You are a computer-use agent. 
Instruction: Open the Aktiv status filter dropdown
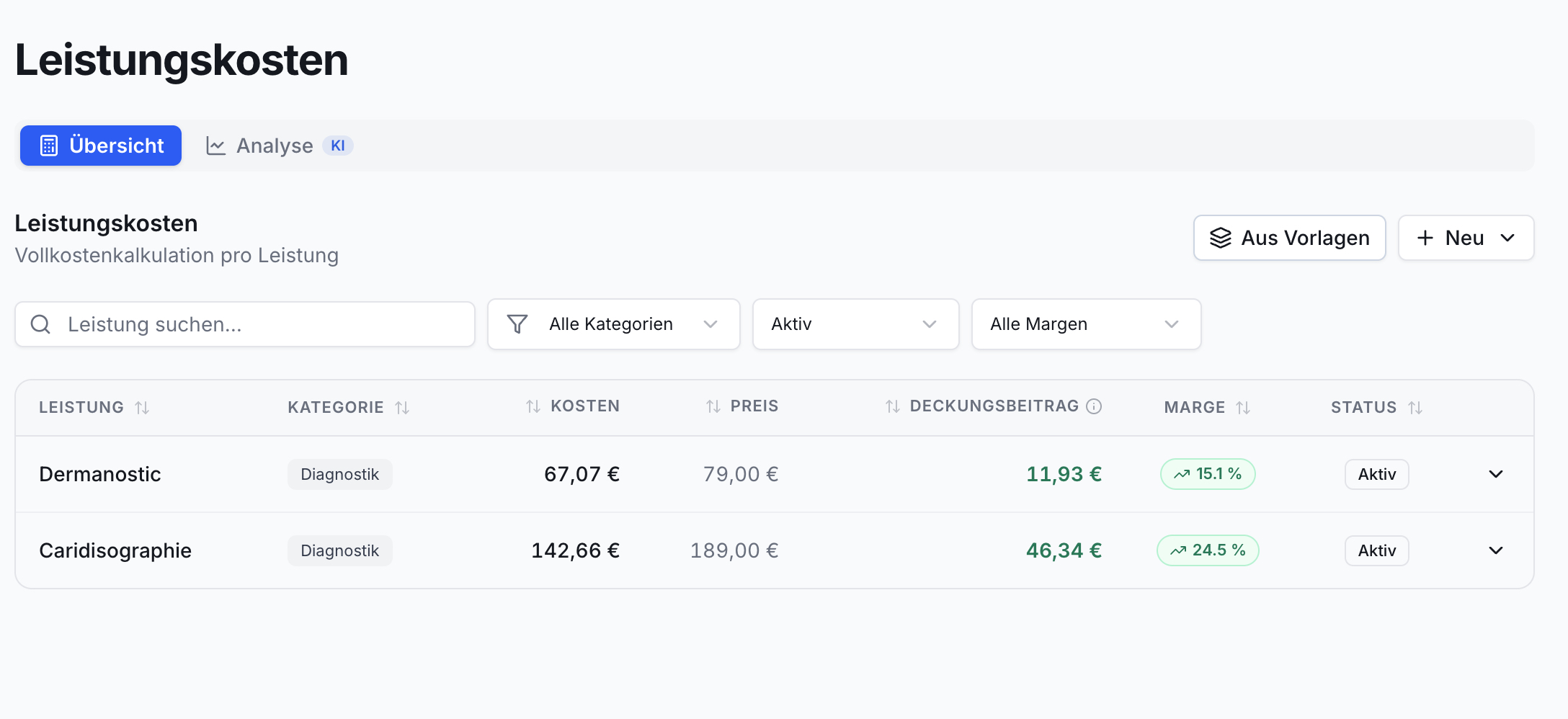click(x=856, y=324)
